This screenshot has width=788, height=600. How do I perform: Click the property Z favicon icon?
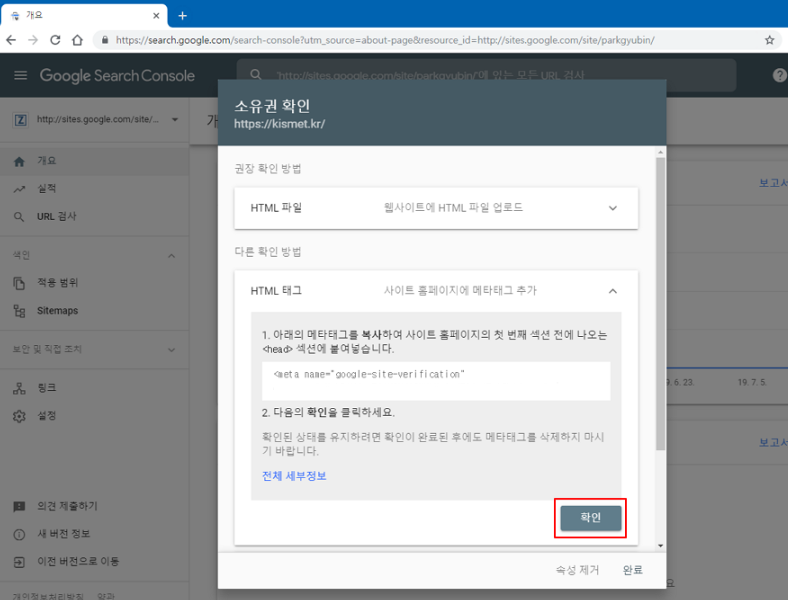[21, 120]
